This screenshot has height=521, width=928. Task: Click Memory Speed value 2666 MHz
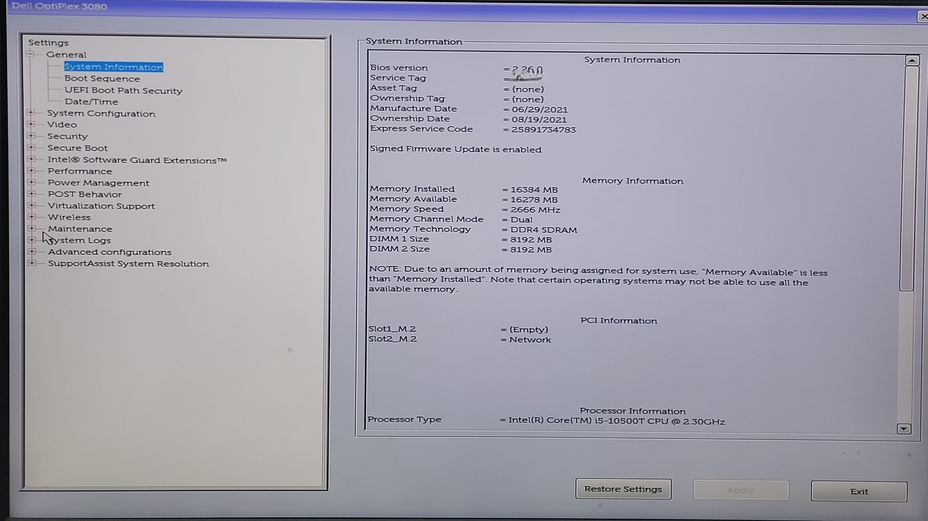click(x=535, y=210)
